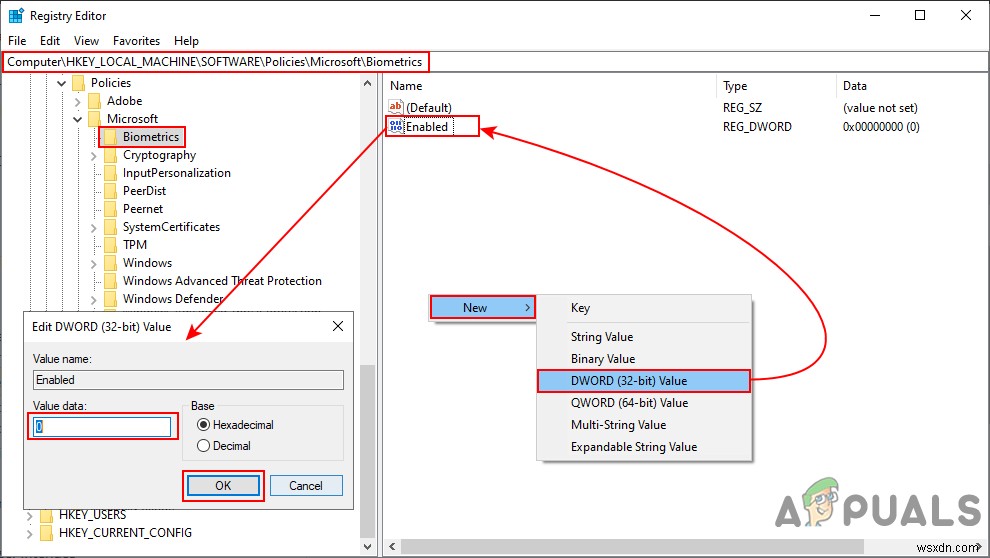Choose DWORD (32-bit) Value
This screenshot has width=990, height=558.
[x=644, y=381]
